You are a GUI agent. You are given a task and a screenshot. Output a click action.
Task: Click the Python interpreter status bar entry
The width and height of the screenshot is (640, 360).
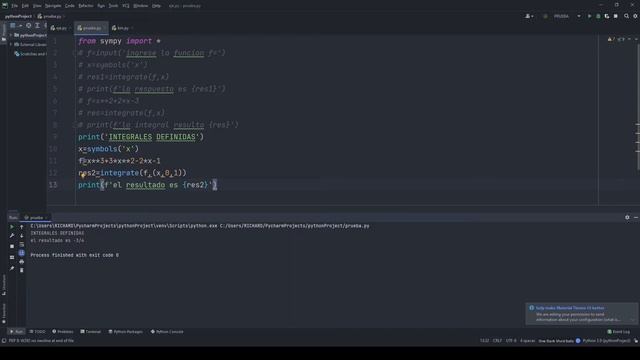(x=606, y=340)
